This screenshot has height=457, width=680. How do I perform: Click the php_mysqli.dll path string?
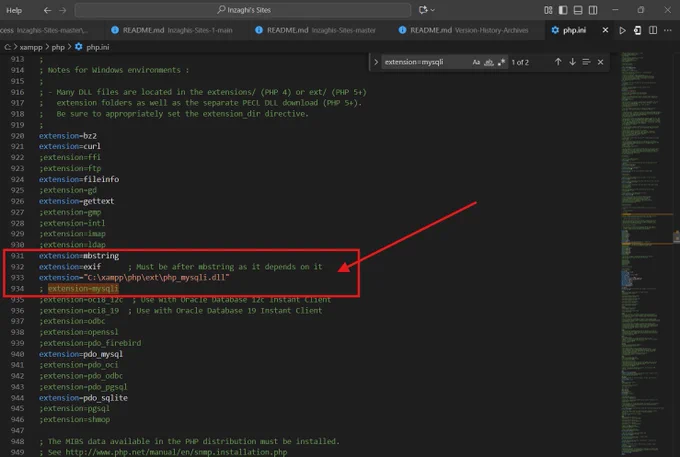pyautogui.click(x=156, y=277)
